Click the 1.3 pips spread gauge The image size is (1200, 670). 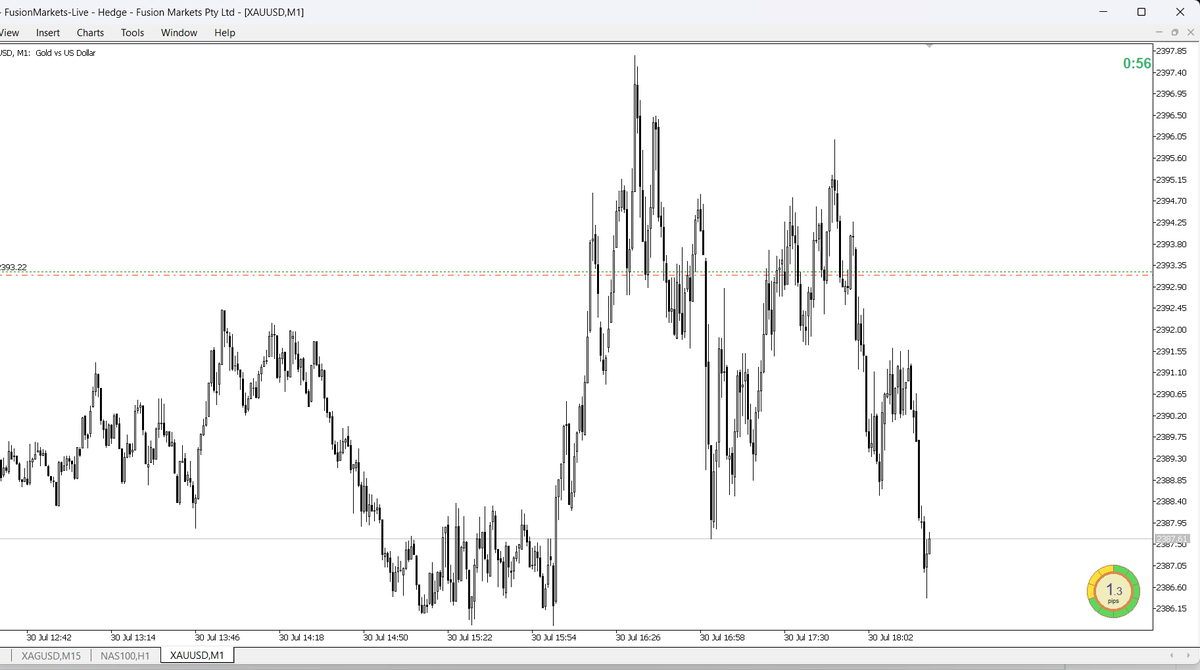1113,592
